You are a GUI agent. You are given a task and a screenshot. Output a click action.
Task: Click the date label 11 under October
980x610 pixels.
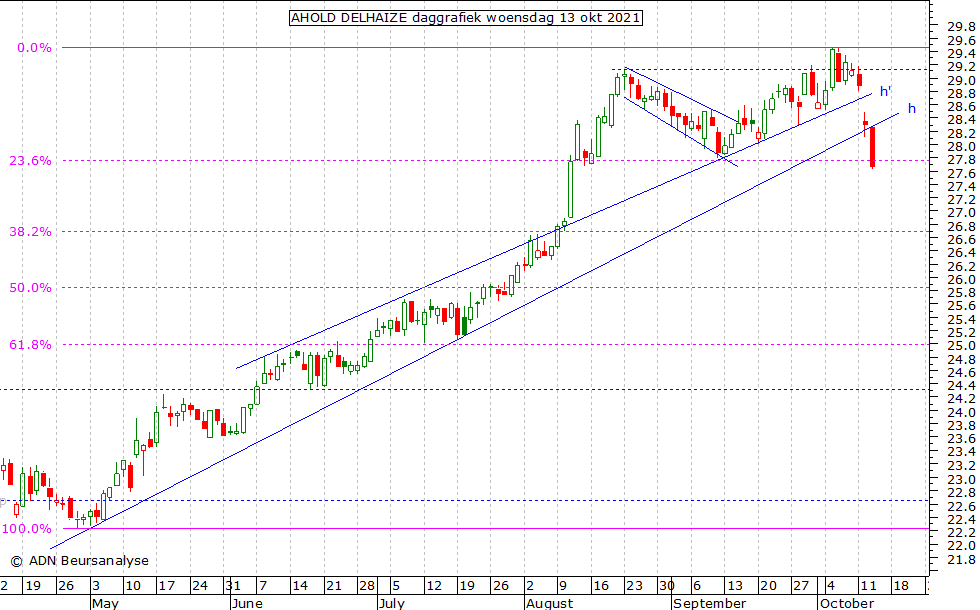(x=868, y=586)
